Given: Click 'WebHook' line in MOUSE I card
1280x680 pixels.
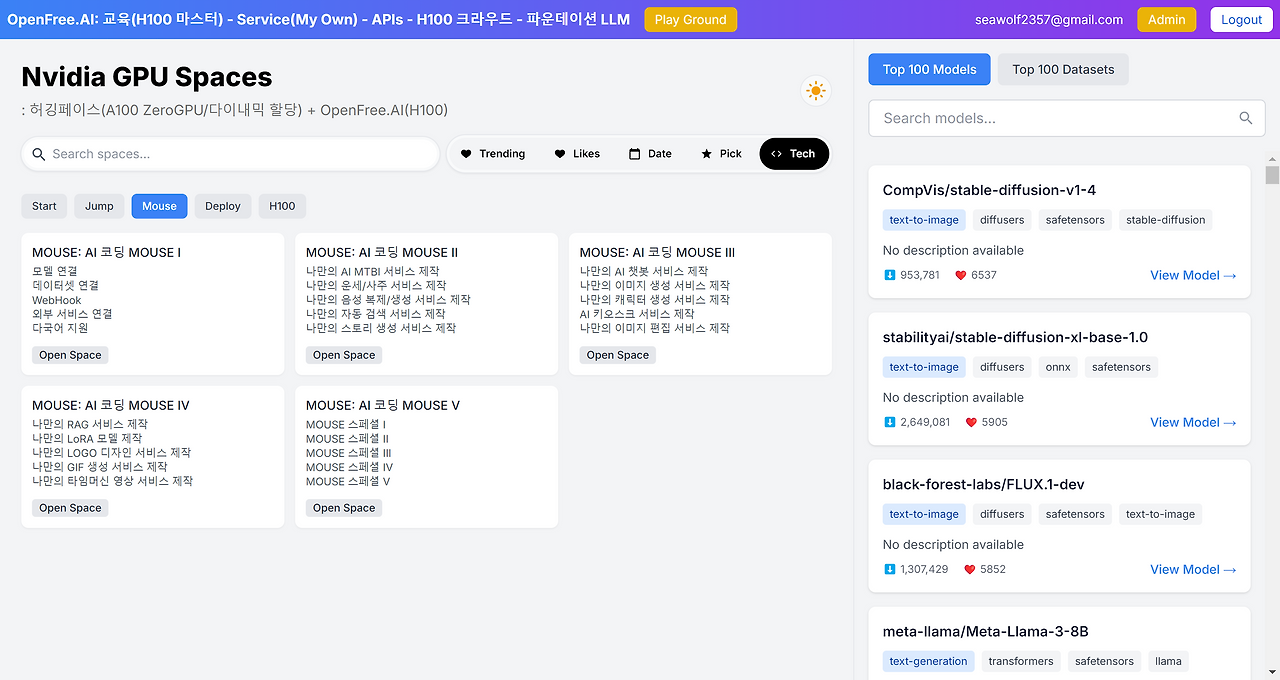Looking at the screenshot, I should (56, 300).
